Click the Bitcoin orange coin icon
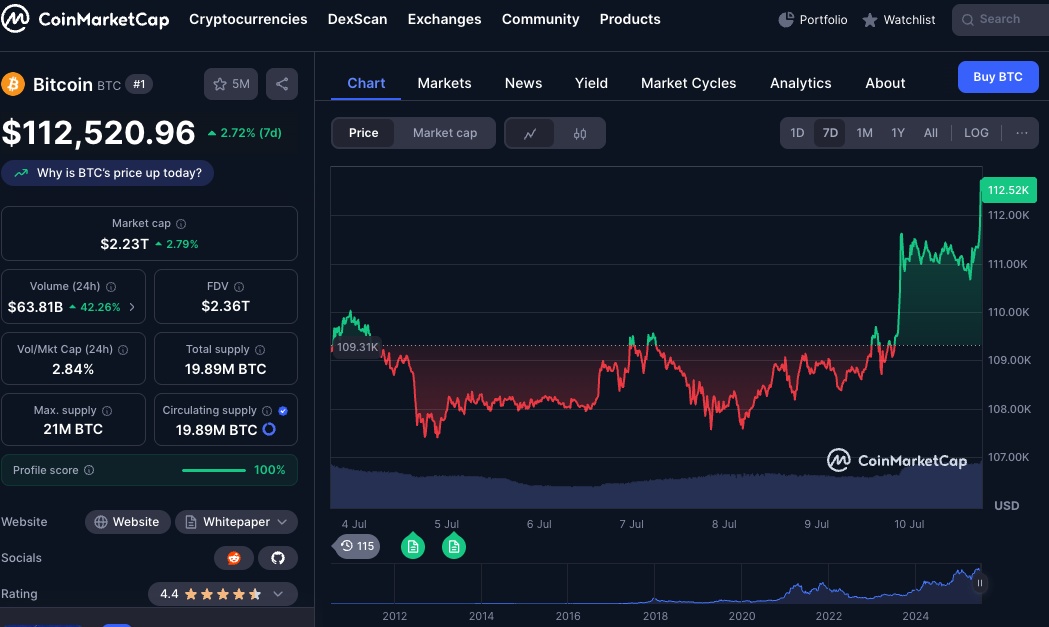The height and width of the screenshot is (627, 1049). click(13, 84)
